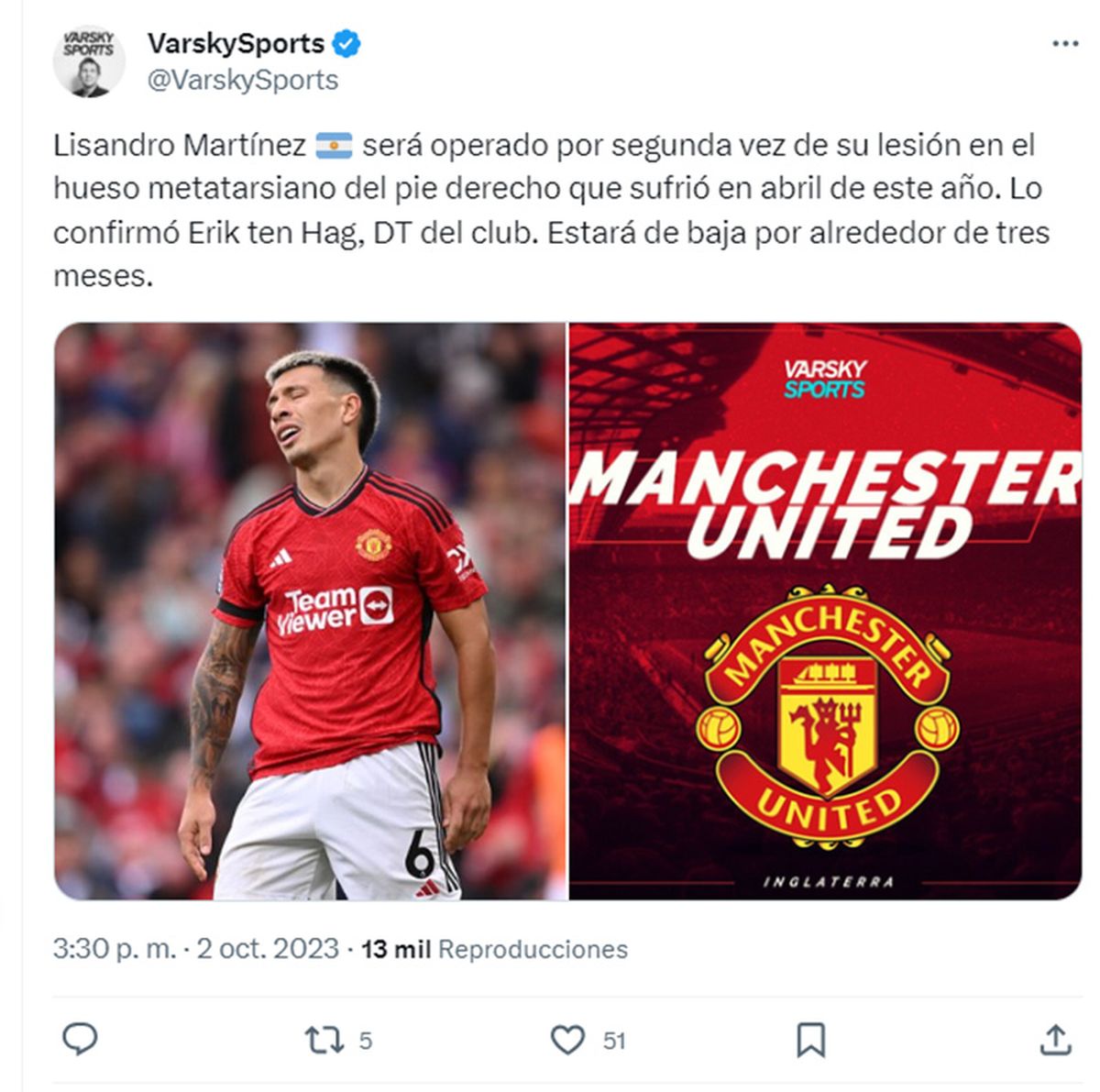Screen dimensions: 1100x1092
Task: Open the three-dot more options menu
Action: point(1064,43)
